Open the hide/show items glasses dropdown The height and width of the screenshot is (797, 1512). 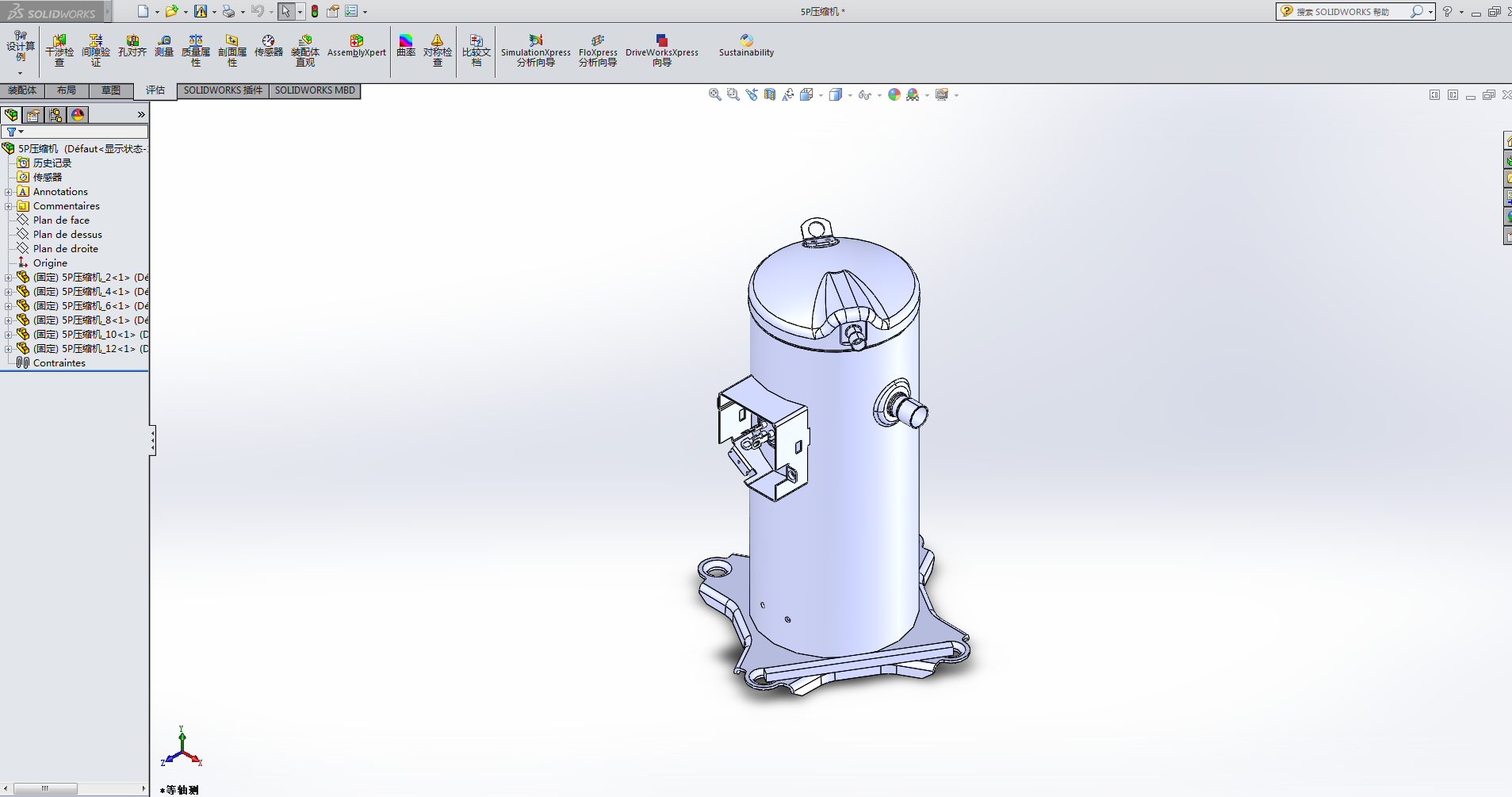pyautogui.click(x=879, y=96)
